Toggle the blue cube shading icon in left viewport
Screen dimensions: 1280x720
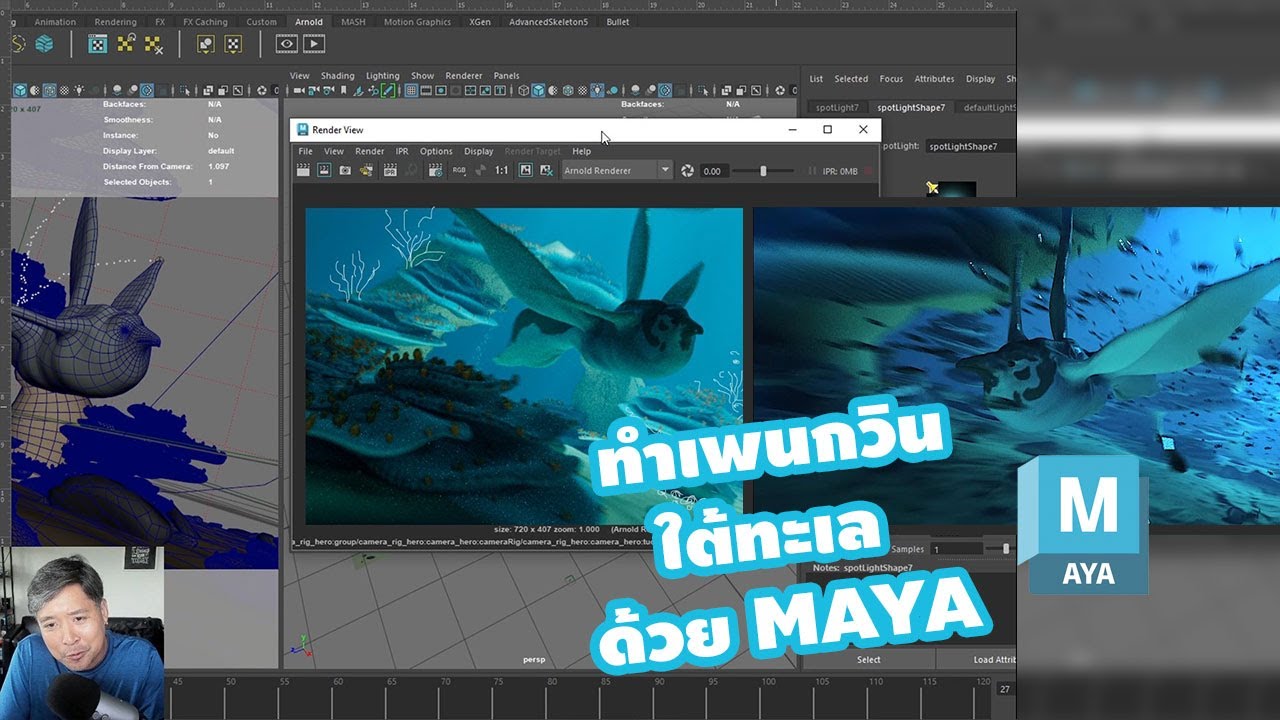tap(20, 90)
